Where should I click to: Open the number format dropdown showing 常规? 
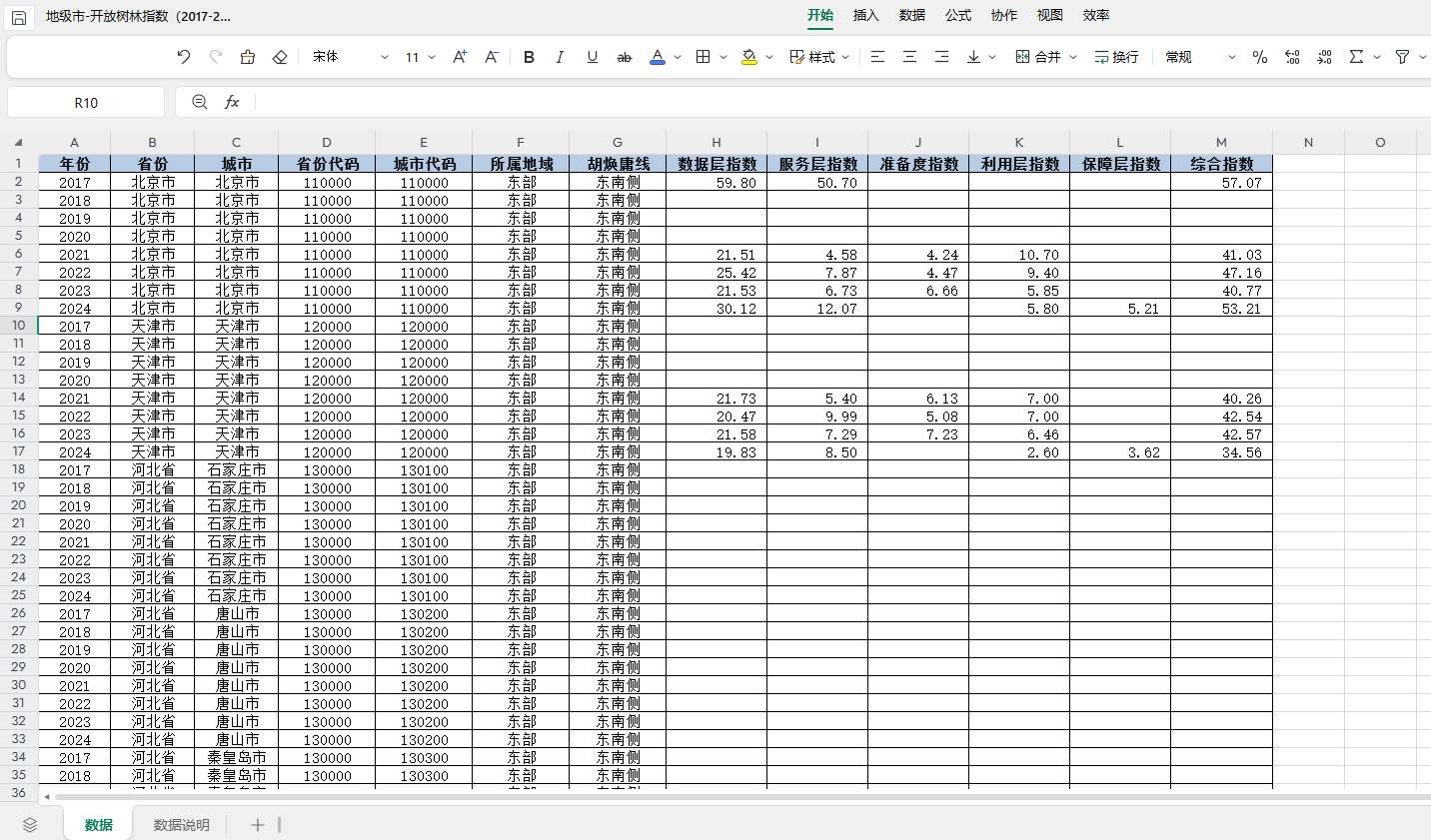pos(1201,57)
